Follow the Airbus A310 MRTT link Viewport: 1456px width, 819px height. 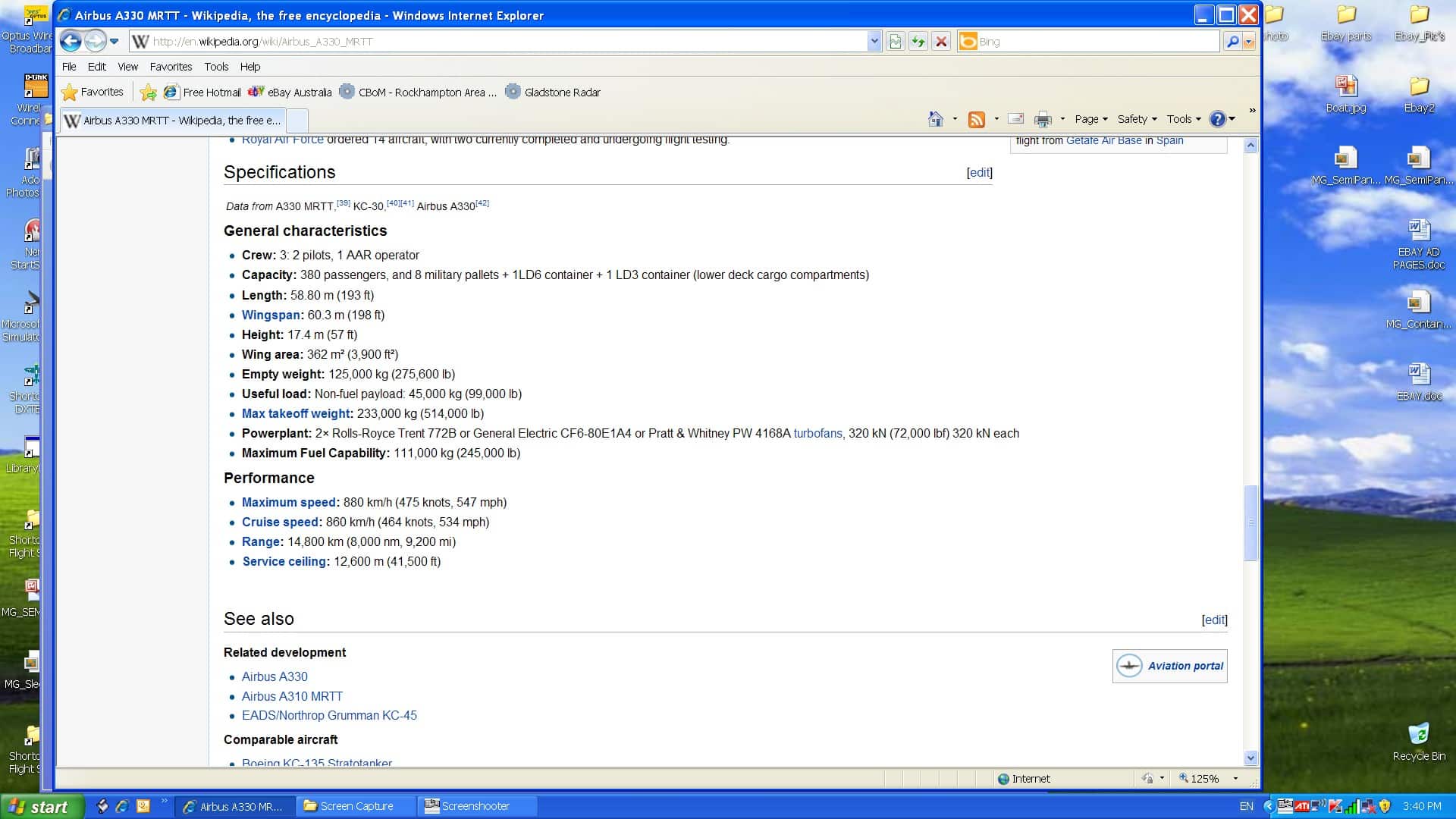pos(292,696)
